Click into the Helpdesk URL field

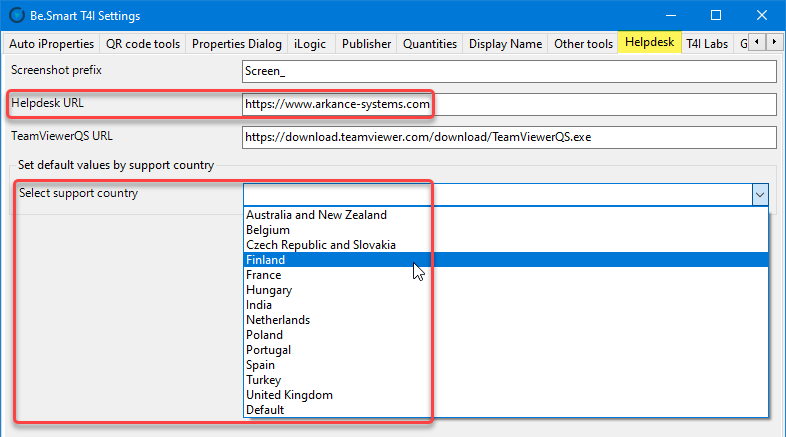509,104
